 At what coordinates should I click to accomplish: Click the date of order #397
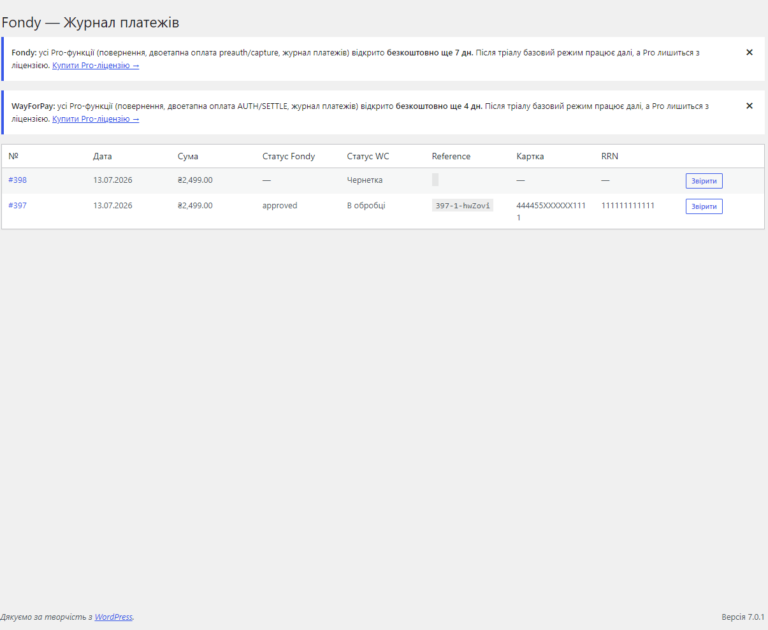tap(113, 205)
